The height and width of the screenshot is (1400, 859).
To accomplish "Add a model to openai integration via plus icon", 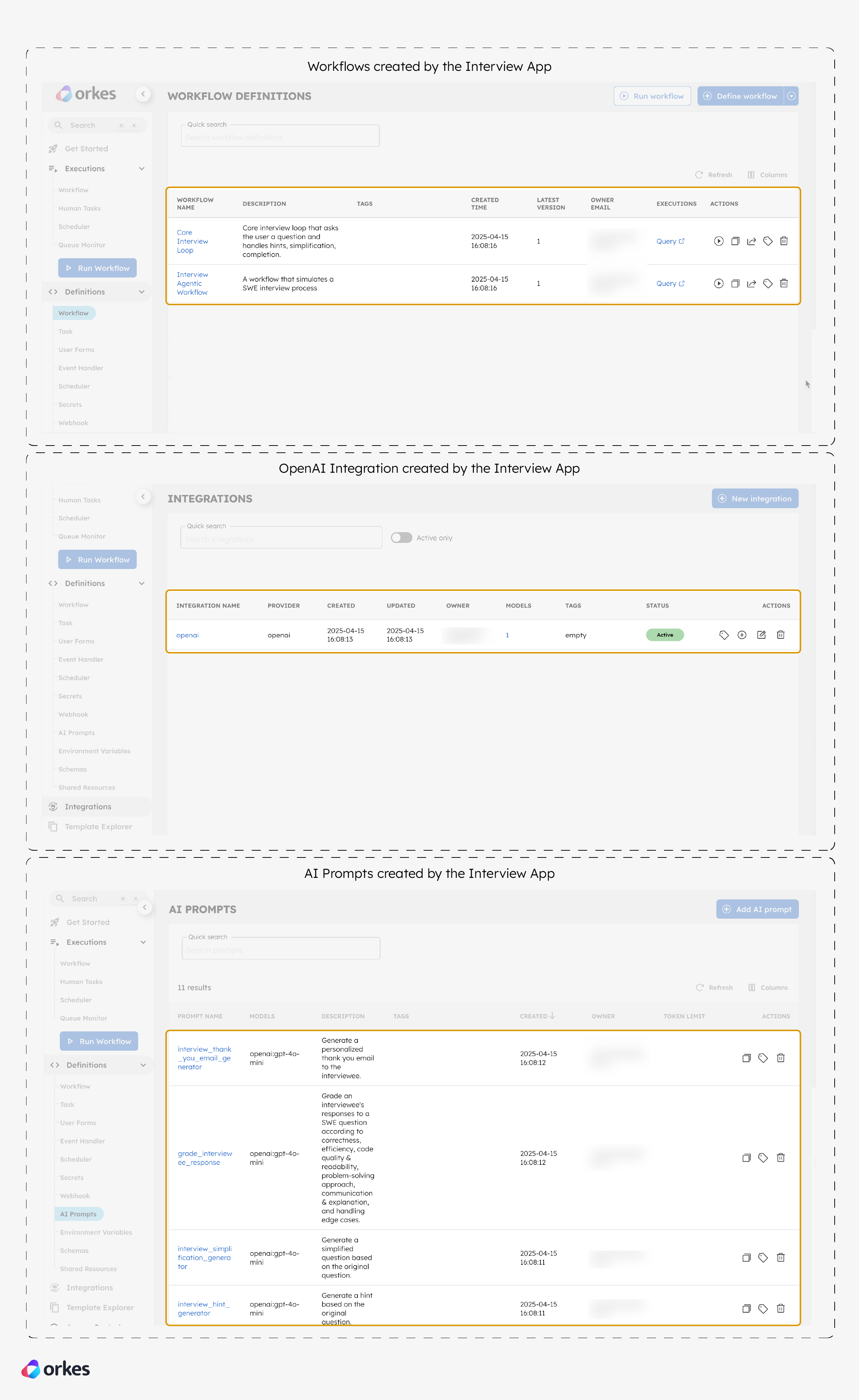I will [742, 635].
